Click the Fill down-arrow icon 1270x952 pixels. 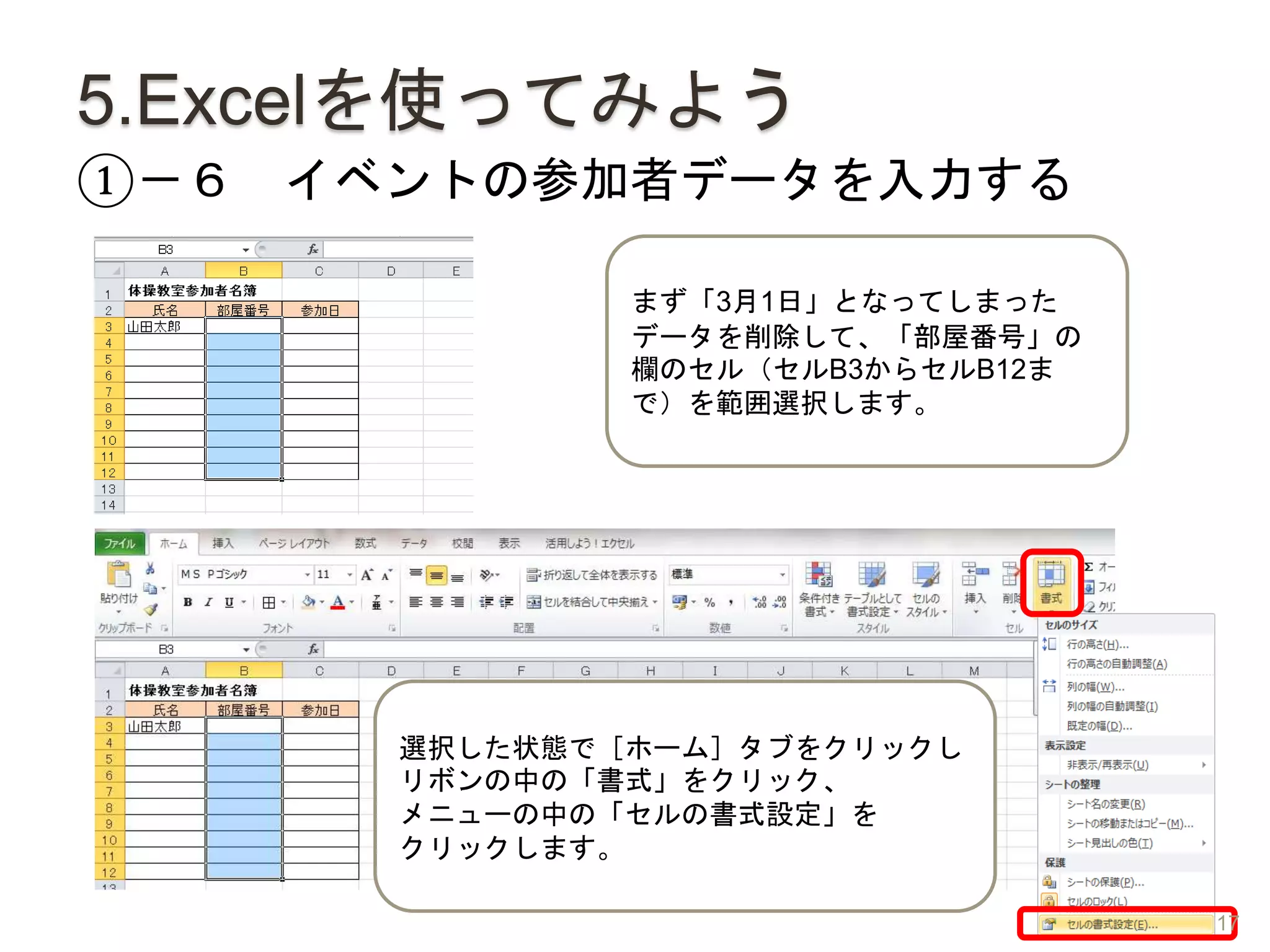pos(1089,587)
